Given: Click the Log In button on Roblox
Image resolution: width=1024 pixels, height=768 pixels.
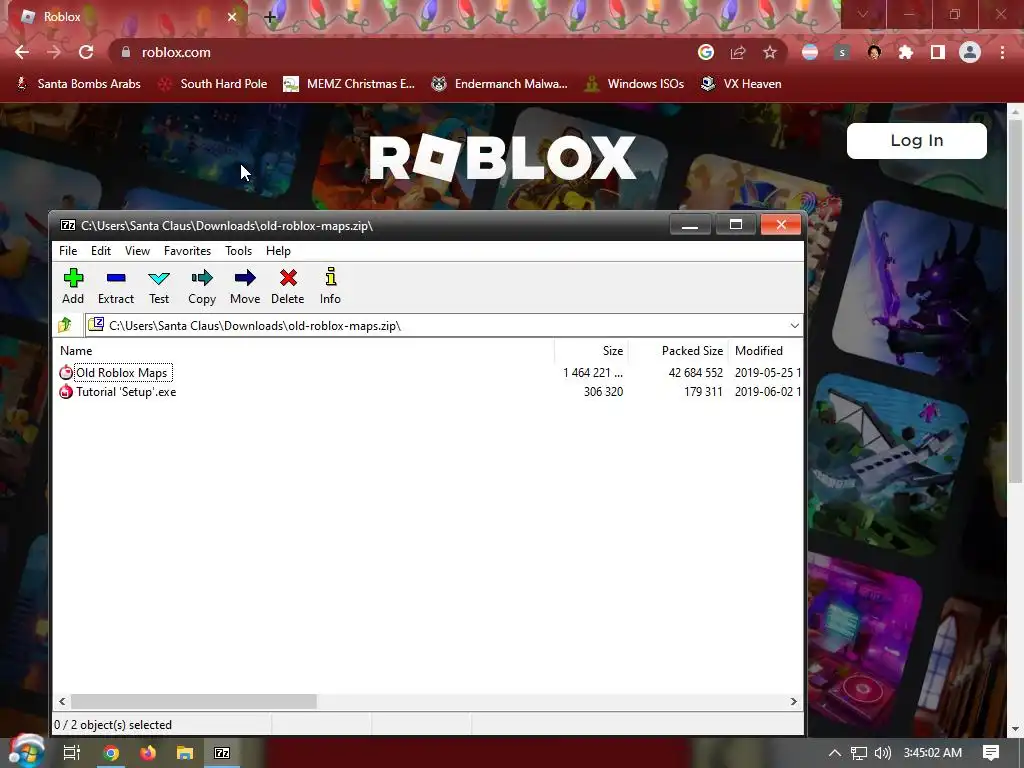Looking at the screenshot, I should pyautogui.click(x=917, y=140).
